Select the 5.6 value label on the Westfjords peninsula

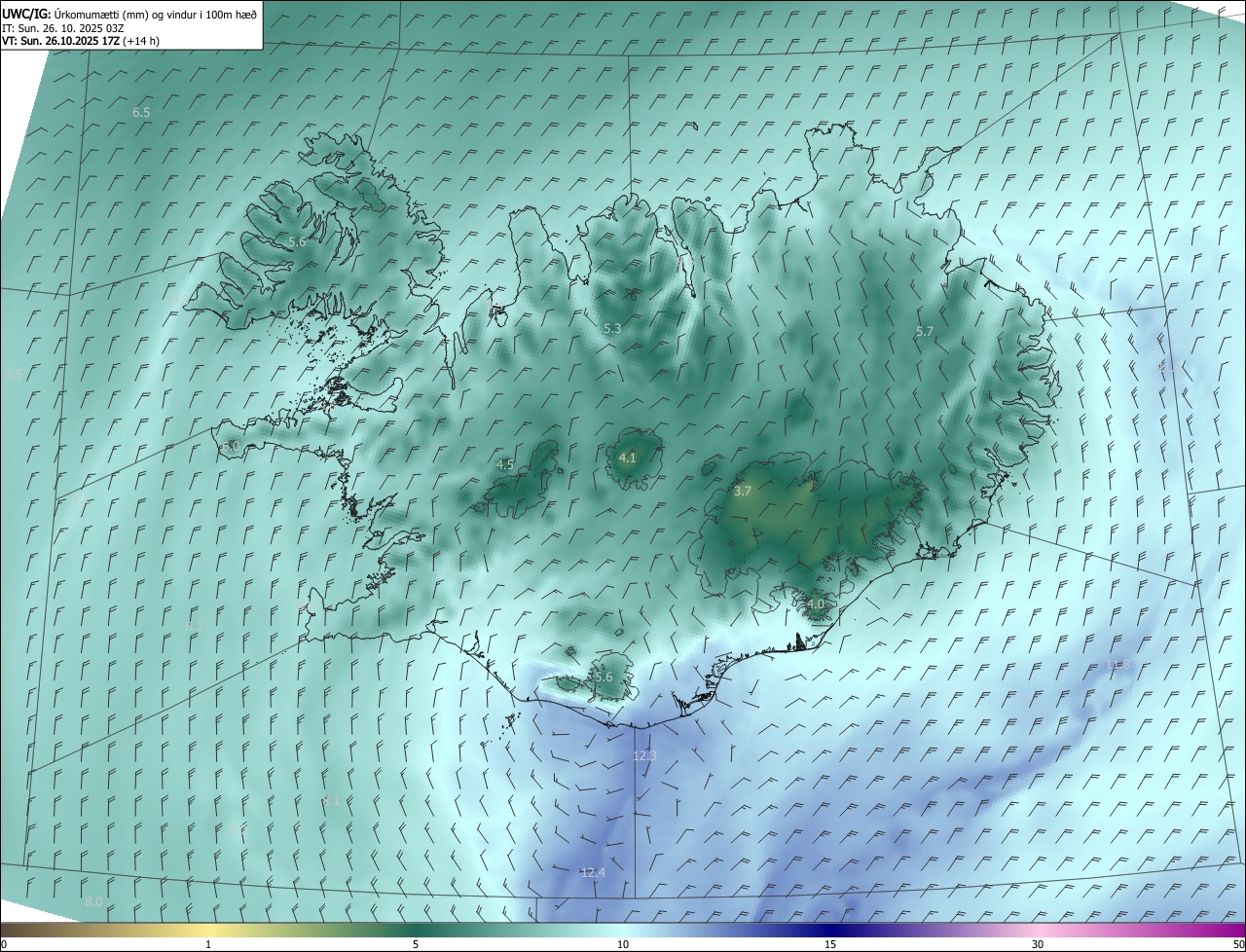point(297,241)
